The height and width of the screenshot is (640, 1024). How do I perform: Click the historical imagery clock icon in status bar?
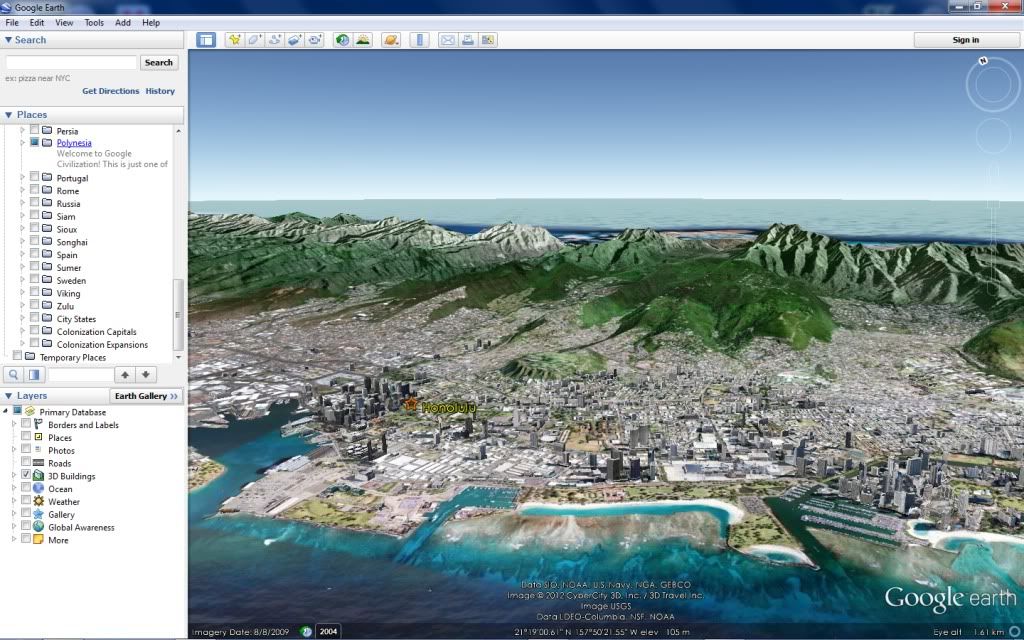[x=306, y=632]
